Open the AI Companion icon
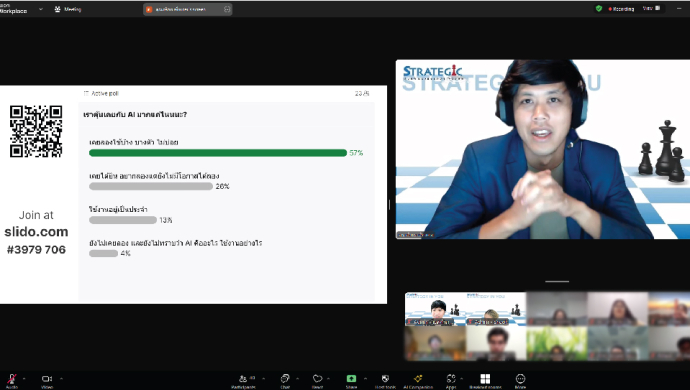690x390 pixels. click(x=418, y=379)
